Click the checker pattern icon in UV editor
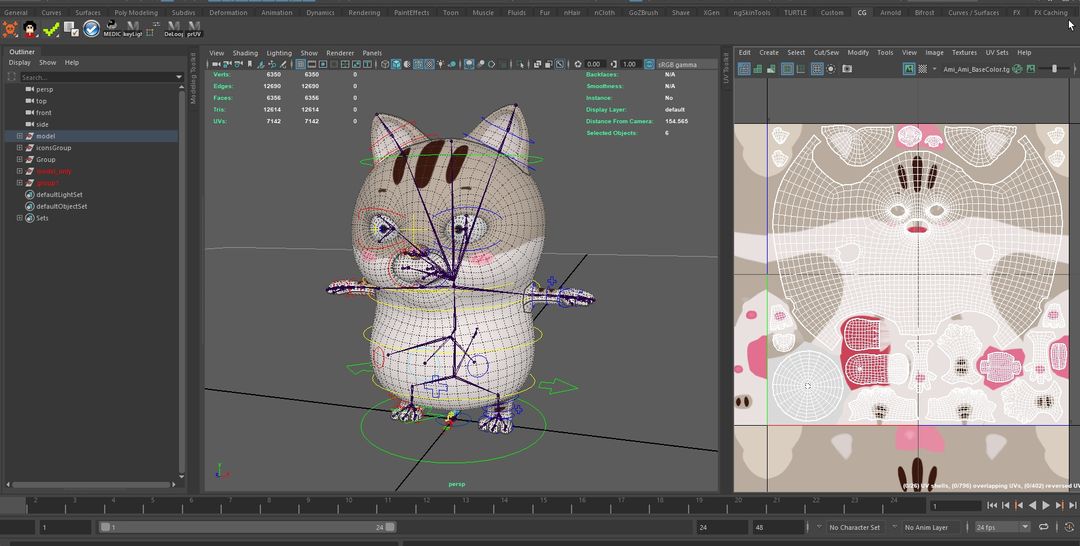 tap(922, 69)
